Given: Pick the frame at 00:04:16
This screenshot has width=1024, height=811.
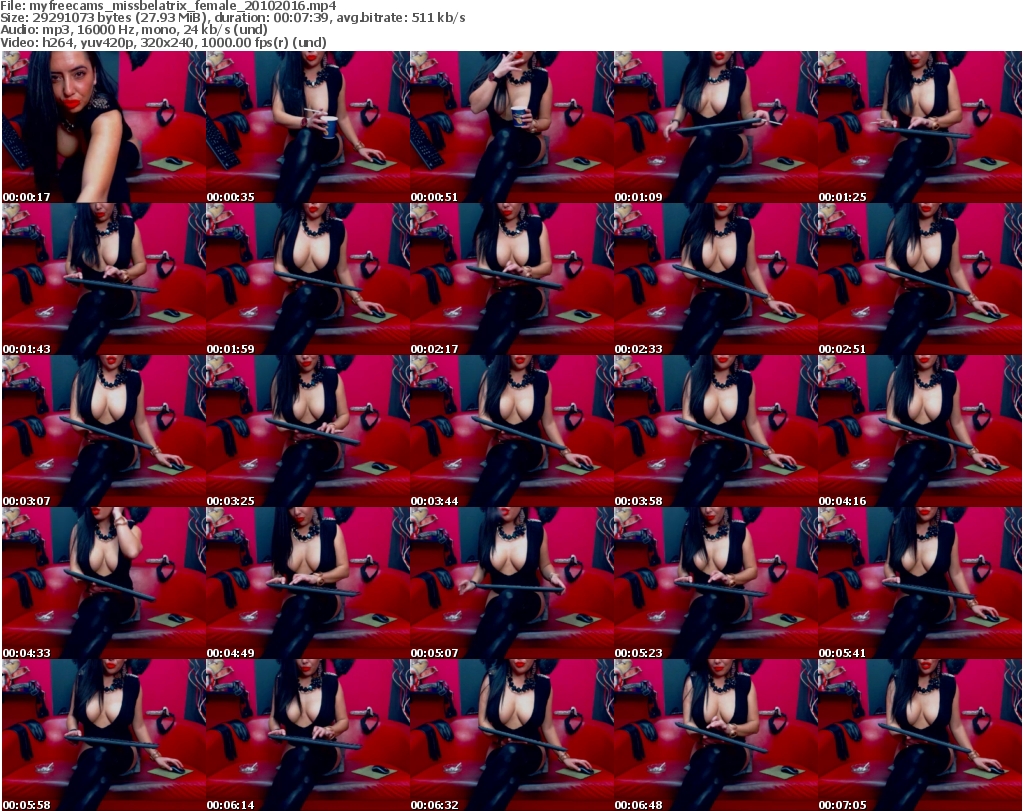Looking at the screenshot, I should coord(920,432).
